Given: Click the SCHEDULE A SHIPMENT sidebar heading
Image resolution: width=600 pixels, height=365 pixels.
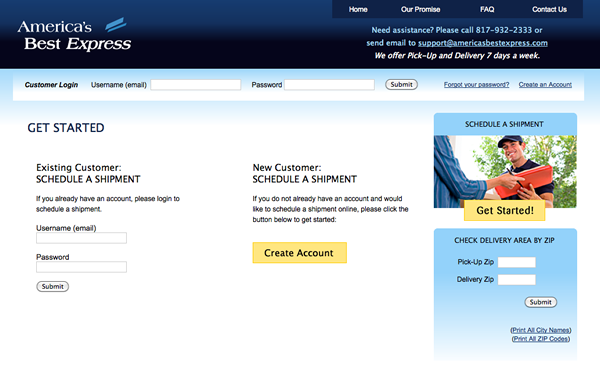Looking at the screenshot, I should click(x=504, y=124).
